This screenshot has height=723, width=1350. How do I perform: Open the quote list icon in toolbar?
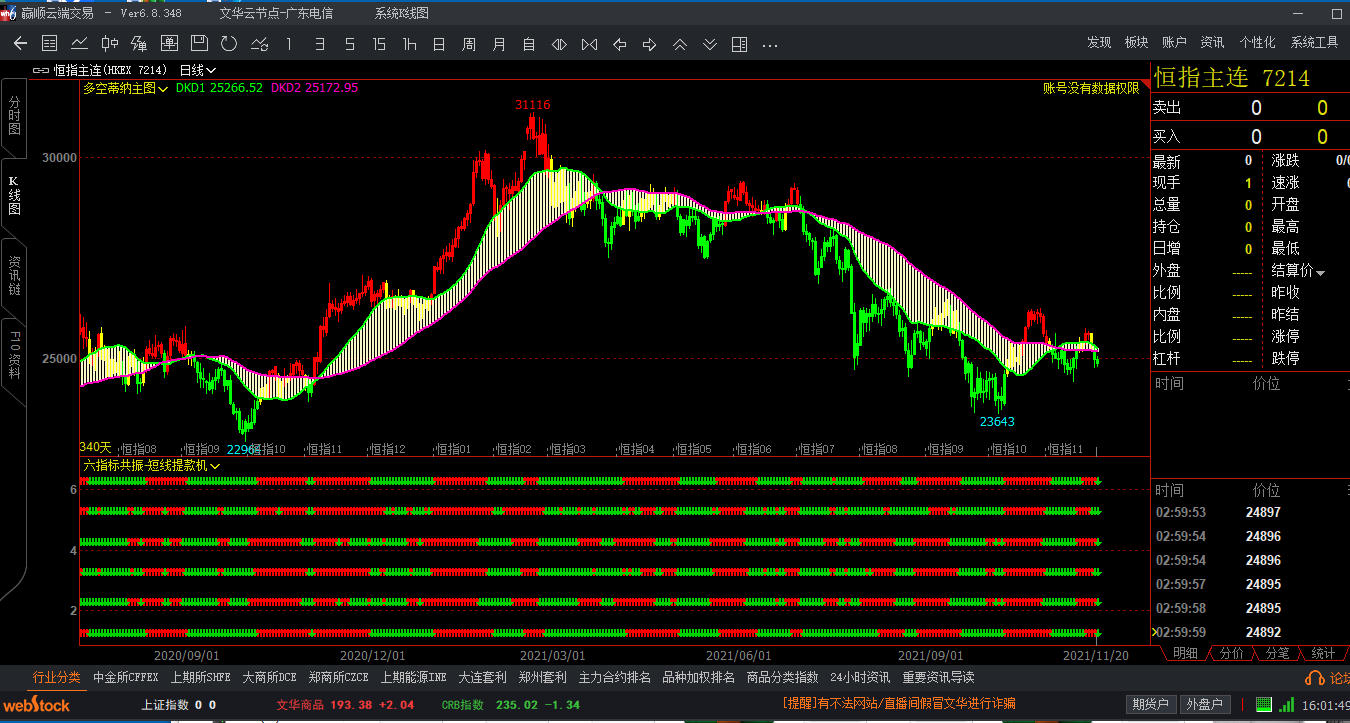click(50, 44)
